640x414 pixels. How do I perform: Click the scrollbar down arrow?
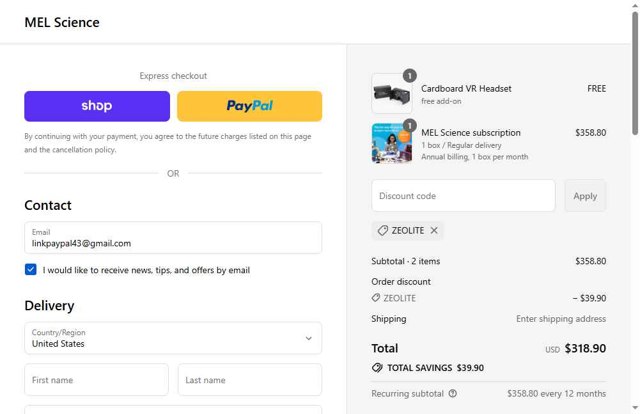click(x=635, y=407)
